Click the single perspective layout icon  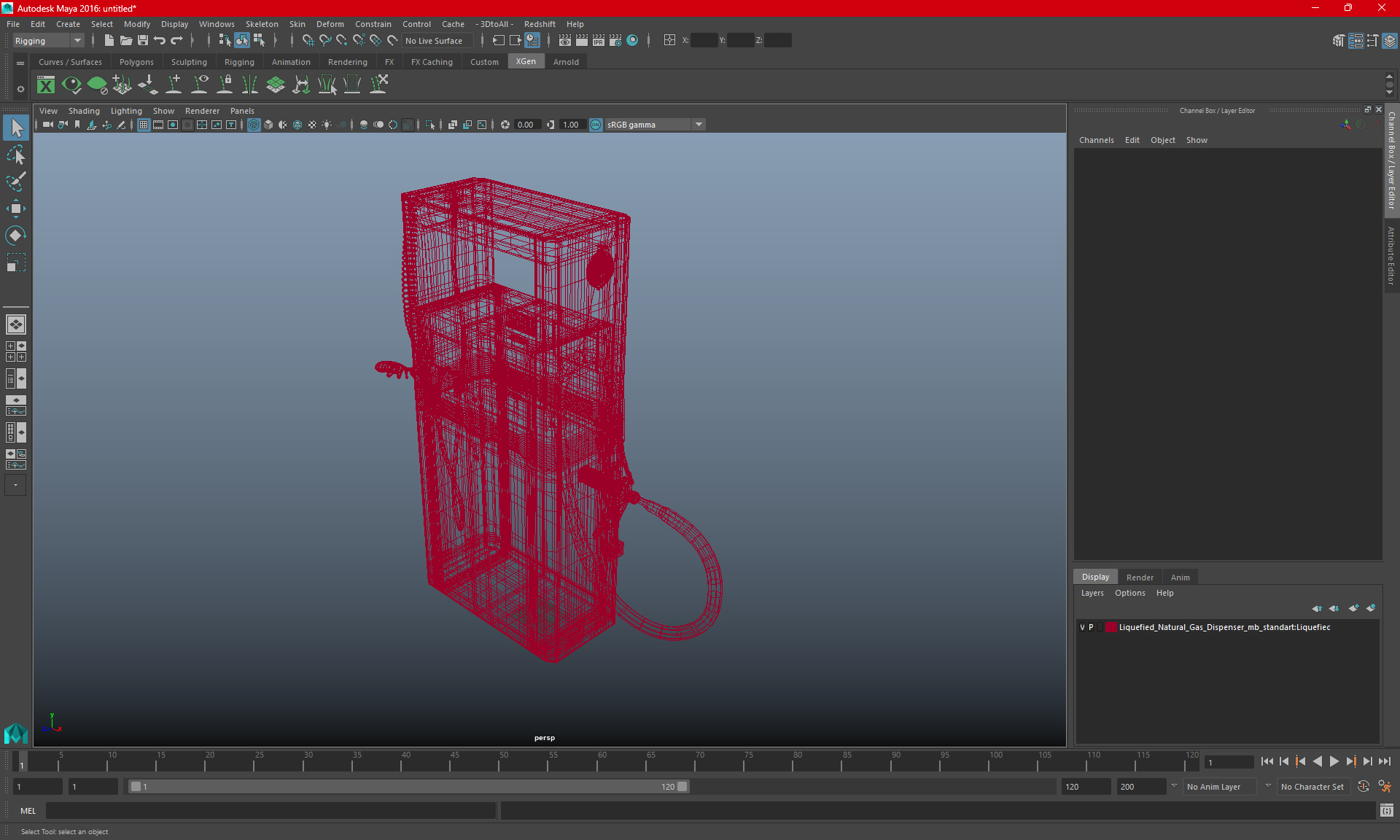click(x=16, y=324)
